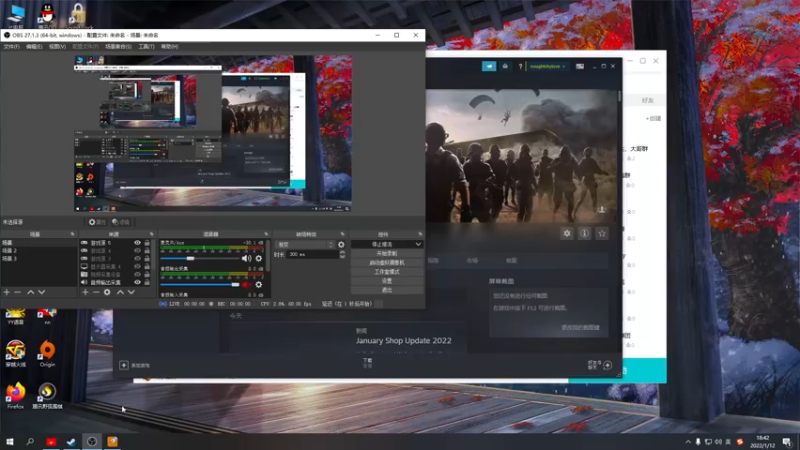Enable Studio Mode button
The width and height of the screenshot is (800, 450).
tap(387, 272)
